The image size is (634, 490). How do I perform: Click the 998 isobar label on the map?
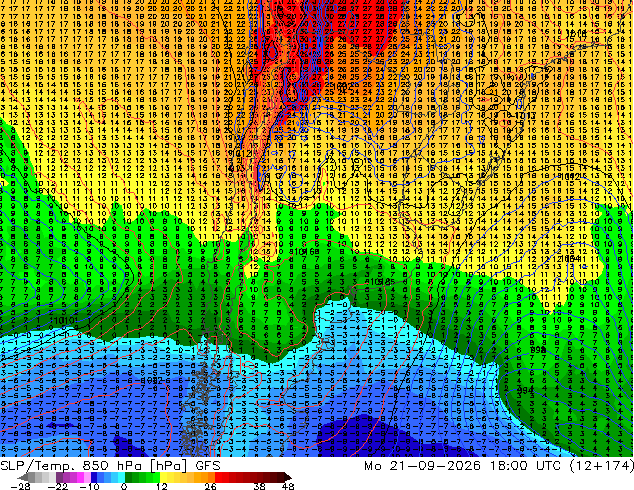pos(538,350)
